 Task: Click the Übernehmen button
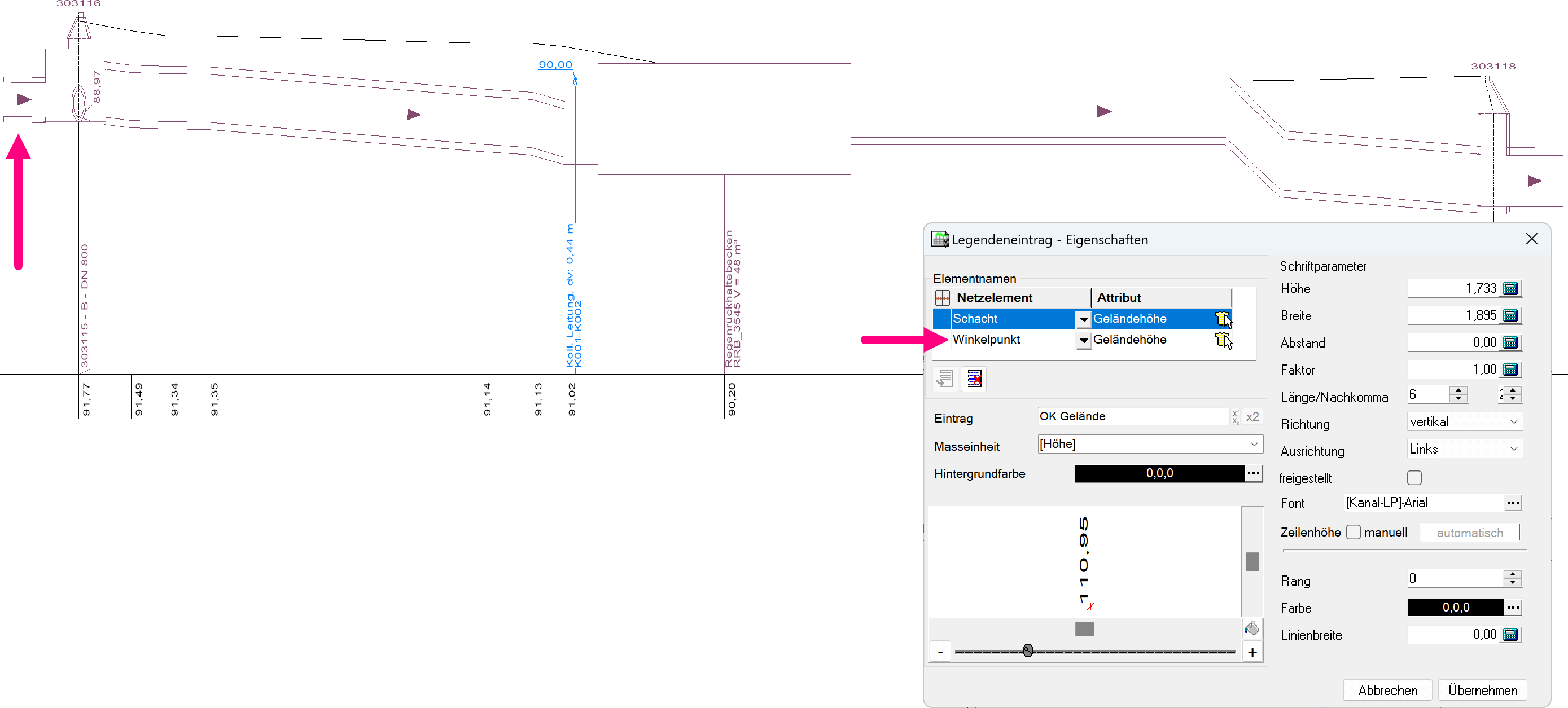click(x=1482, y=691)
